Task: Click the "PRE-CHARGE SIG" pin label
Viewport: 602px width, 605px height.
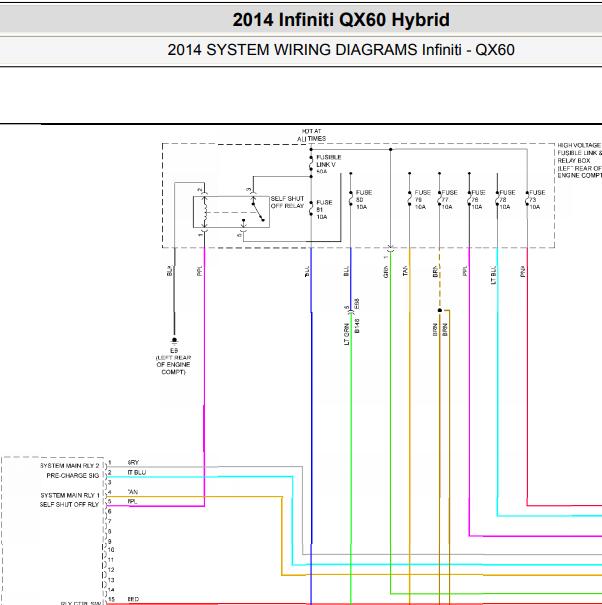Action: (73, 476)
